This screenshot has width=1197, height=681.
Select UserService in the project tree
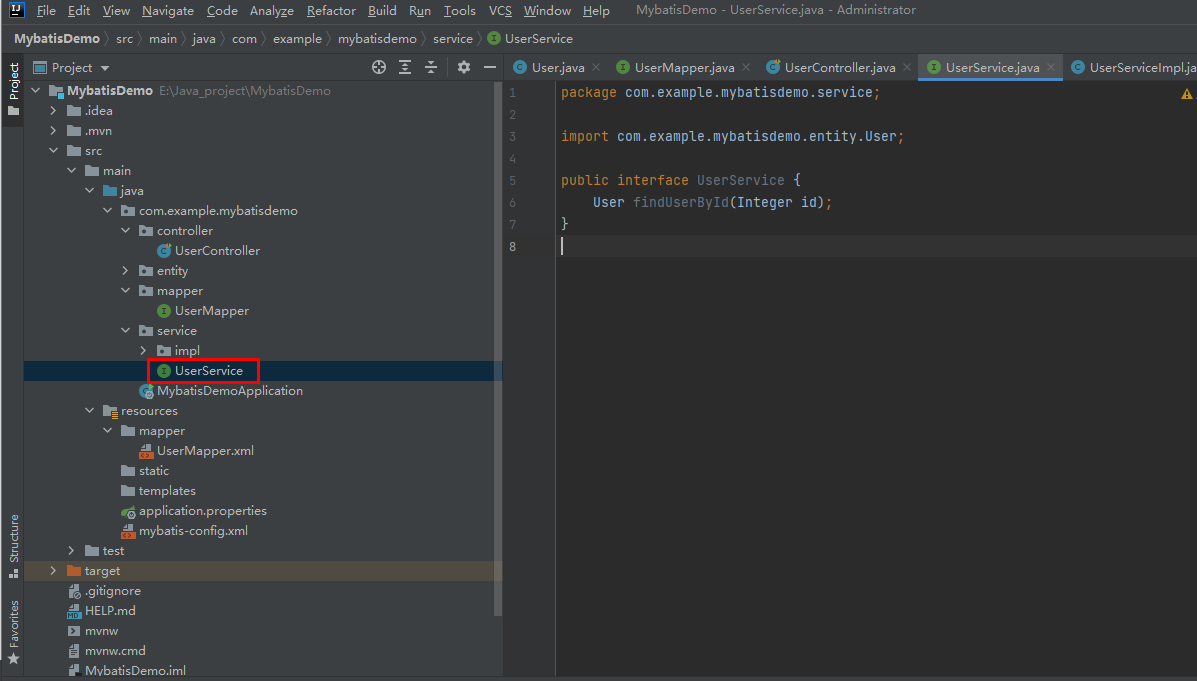(203, 370)
